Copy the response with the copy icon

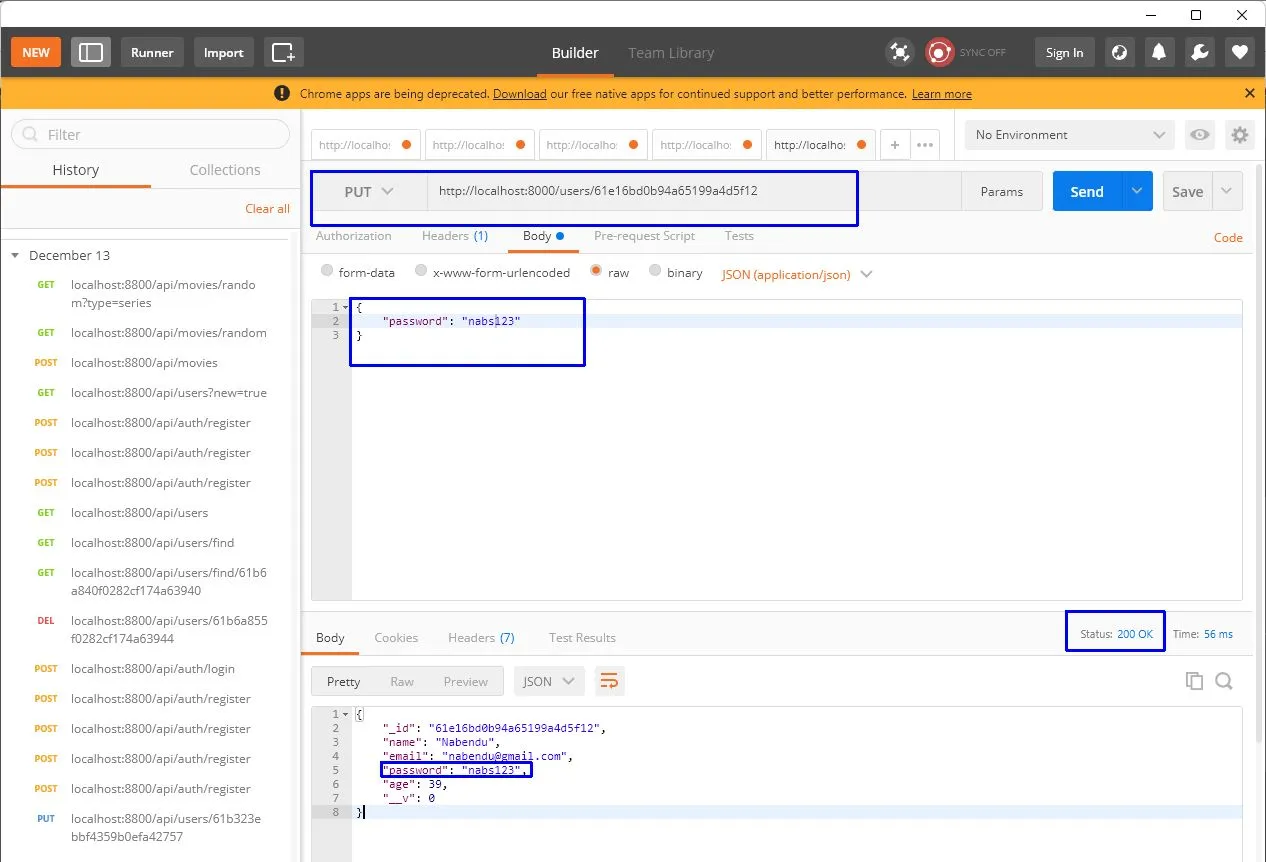coord(1194,681)
